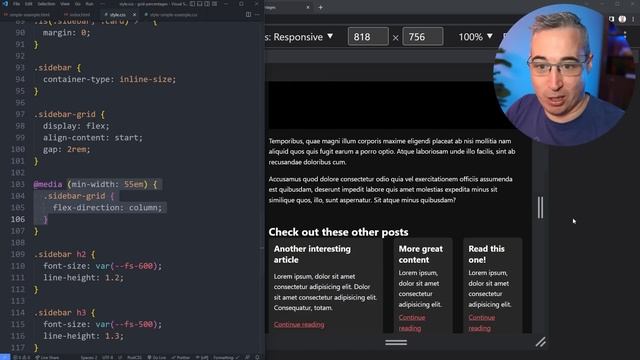Click the Prettier status bar item
Screen dimensions: 640x360
(181, 357)
